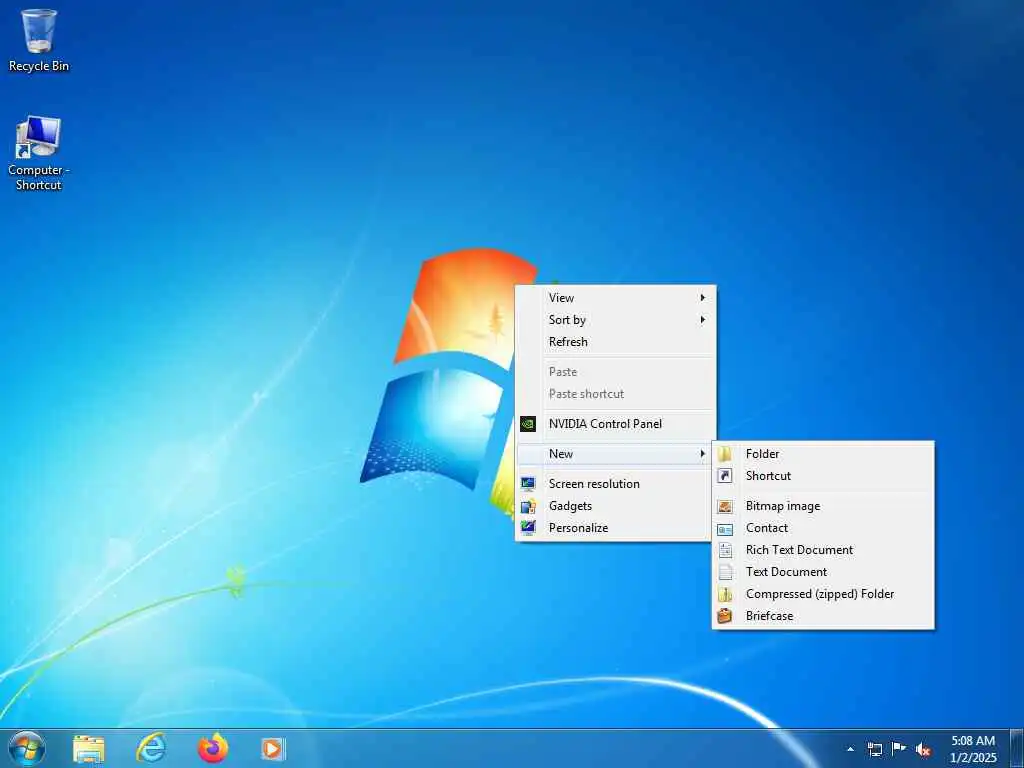The image size is (1024, 768).
Task: Click the Briefcase icon
Action: [x=725, y=616]
